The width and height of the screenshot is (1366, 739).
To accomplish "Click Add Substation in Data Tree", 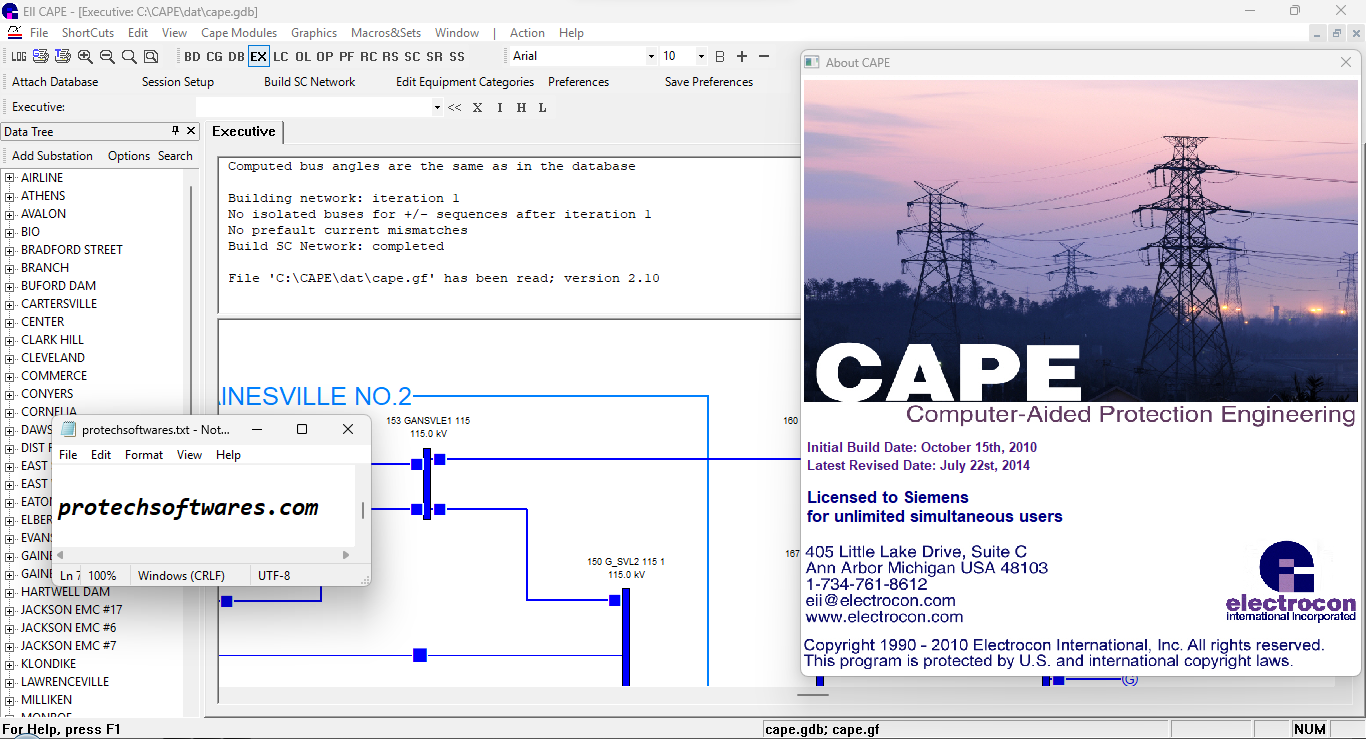I will 52,156.
